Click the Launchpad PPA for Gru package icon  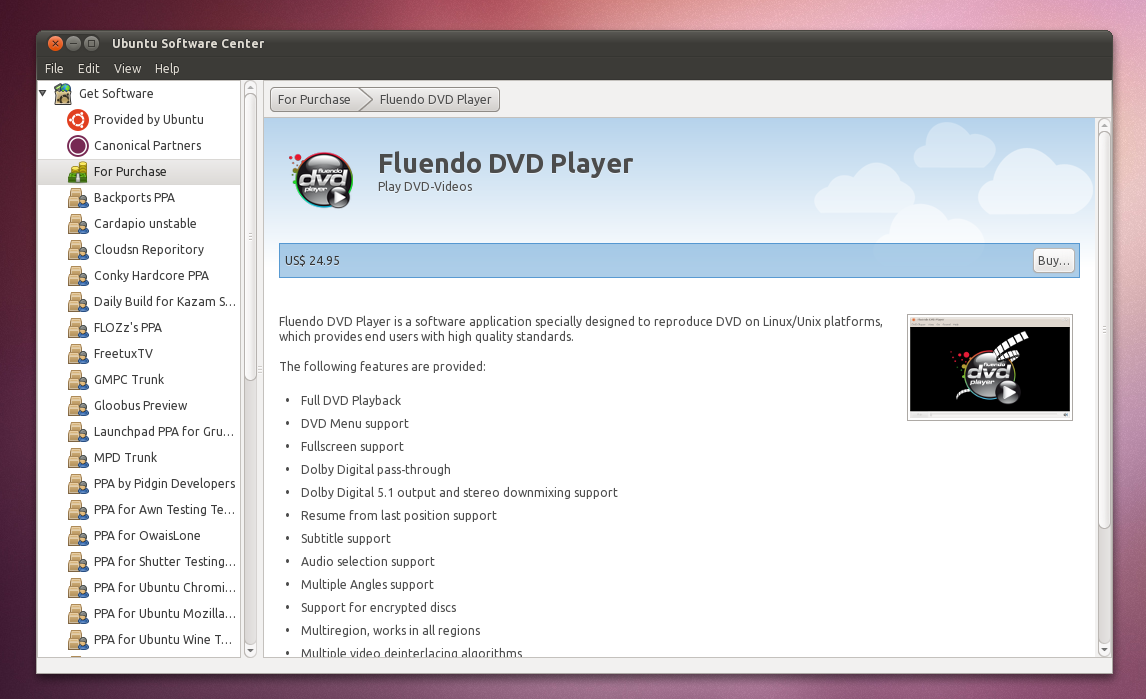click(77, 431)
